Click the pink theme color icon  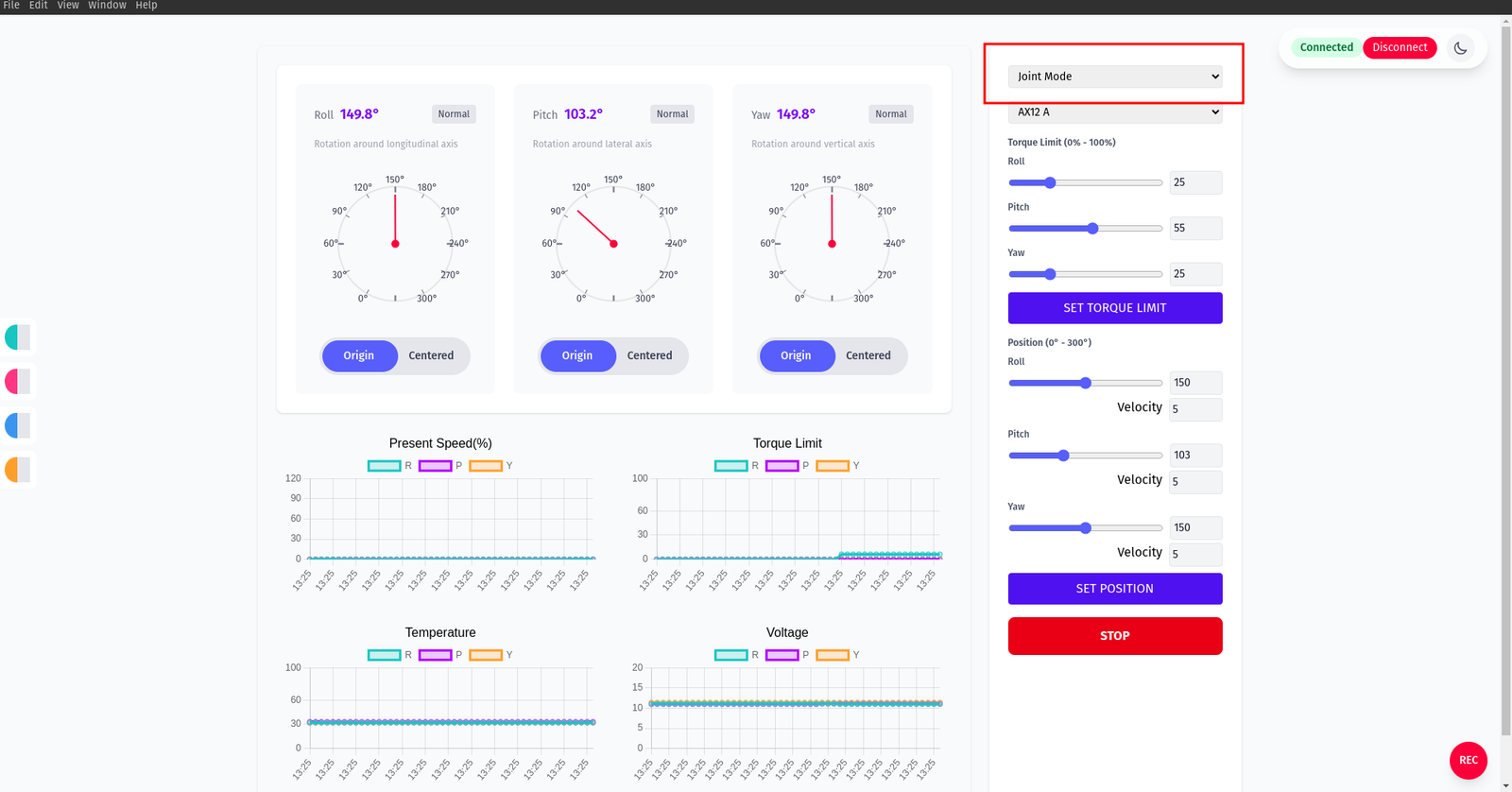click(18, 382)
